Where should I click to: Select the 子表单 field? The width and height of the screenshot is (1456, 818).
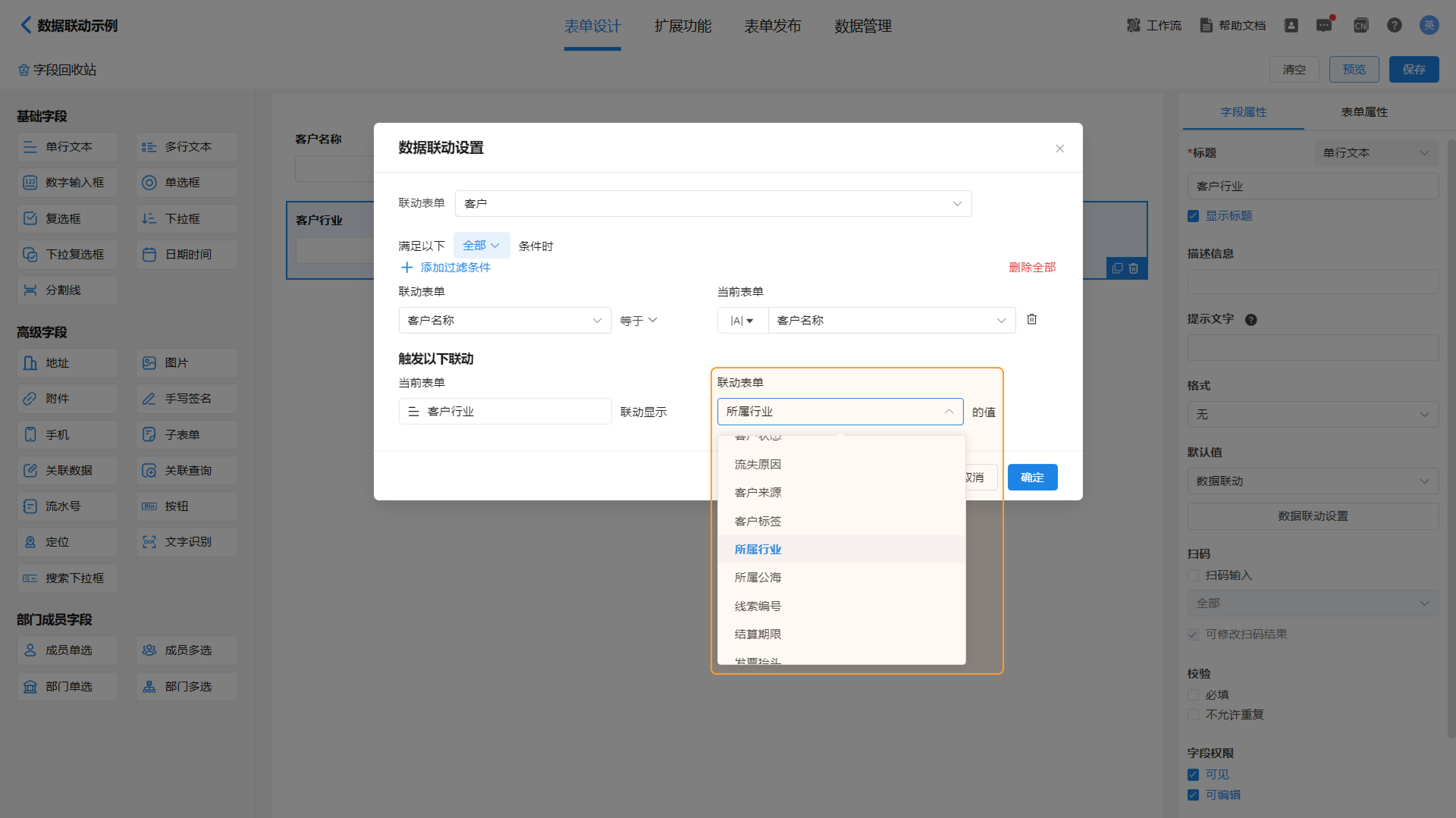pyautogui.click(x=187, y=434)
